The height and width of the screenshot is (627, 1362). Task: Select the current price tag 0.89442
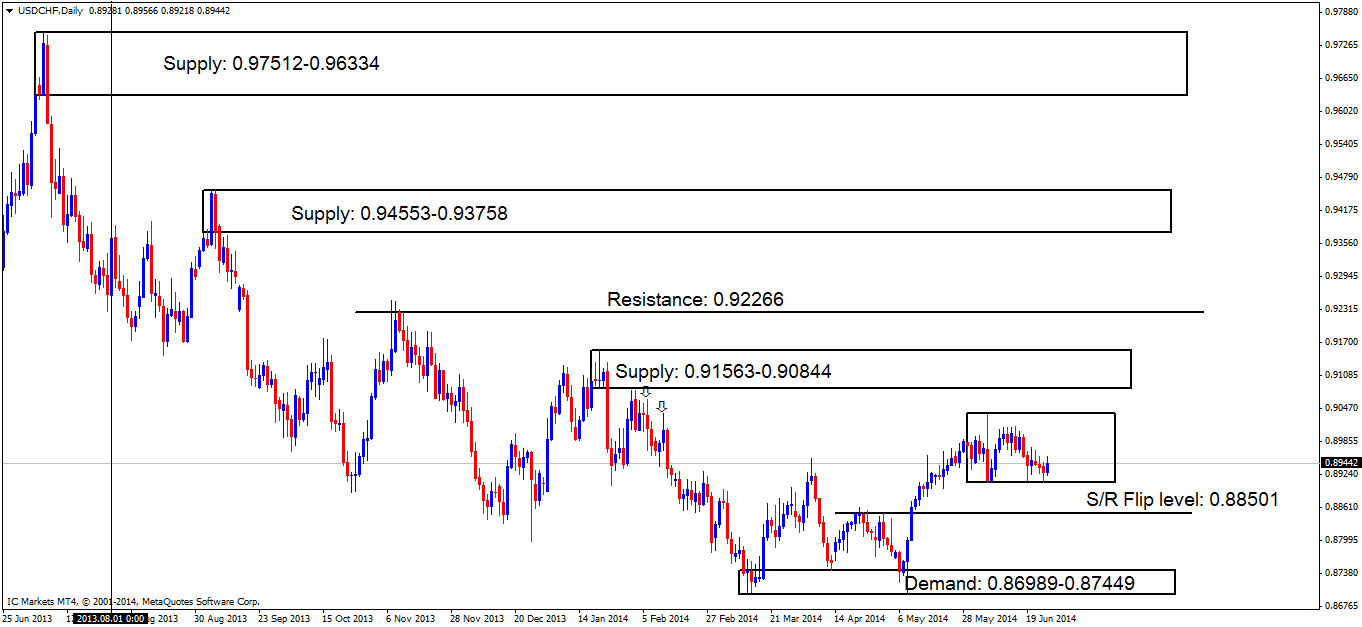click(1340, 463)
